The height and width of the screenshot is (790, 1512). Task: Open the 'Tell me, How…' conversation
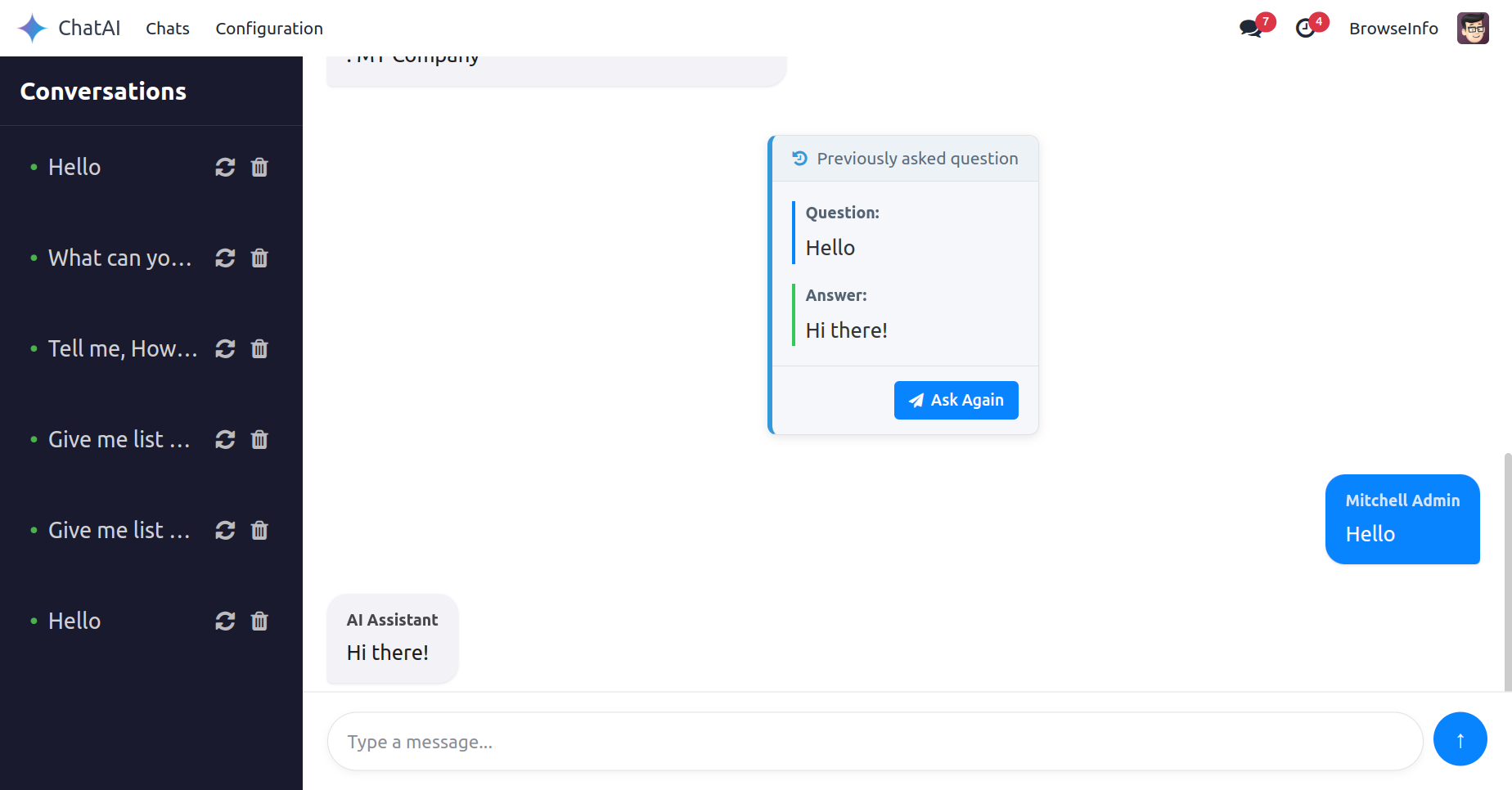[123, 349]
